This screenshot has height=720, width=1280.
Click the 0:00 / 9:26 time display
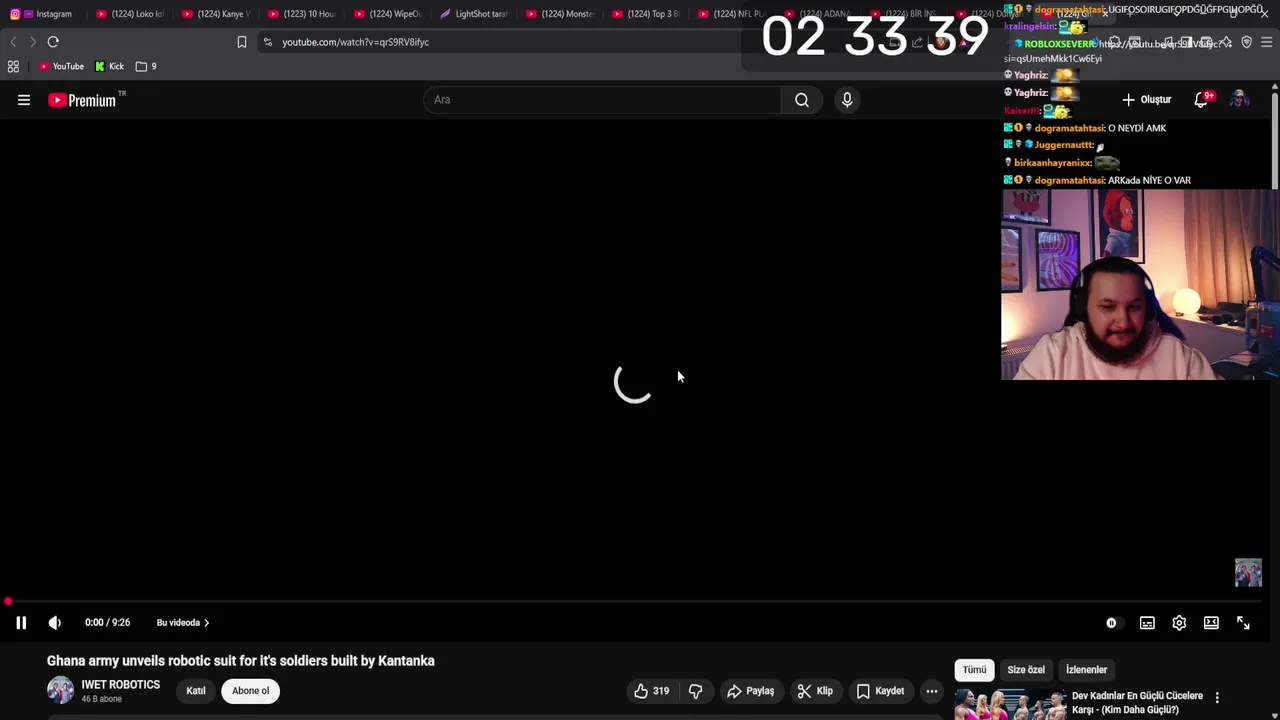[107, 623]
